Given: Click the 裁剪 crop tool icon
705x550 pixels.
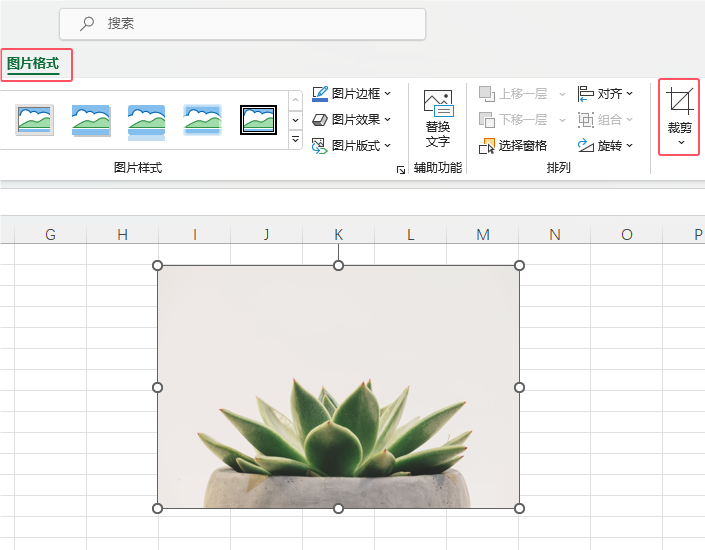Looking at the screenshot, I should pos(679,100).
